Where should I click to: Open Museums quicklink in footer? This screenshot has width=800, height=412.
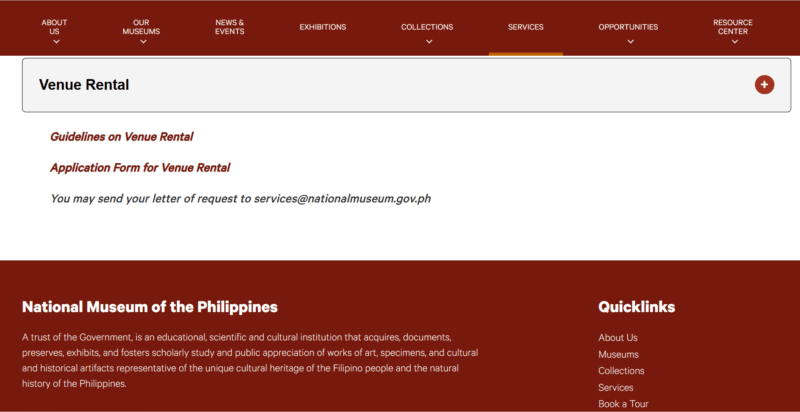coord(618,354)
